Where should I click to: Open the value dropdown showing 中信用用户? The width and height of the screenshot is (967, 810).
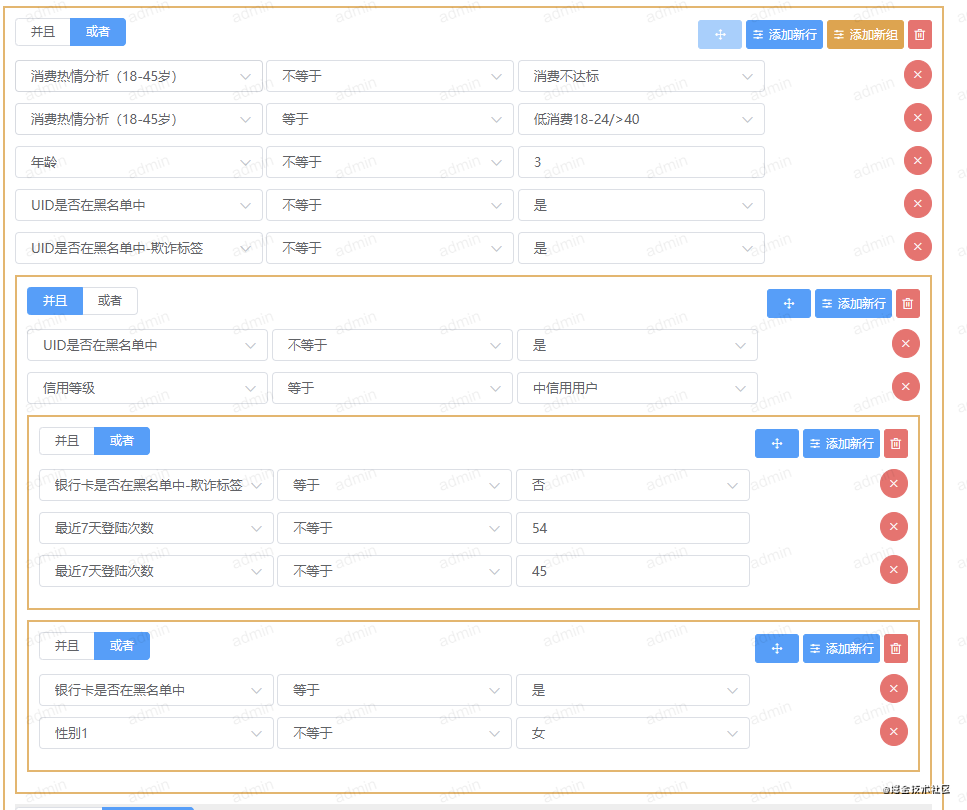637,386
